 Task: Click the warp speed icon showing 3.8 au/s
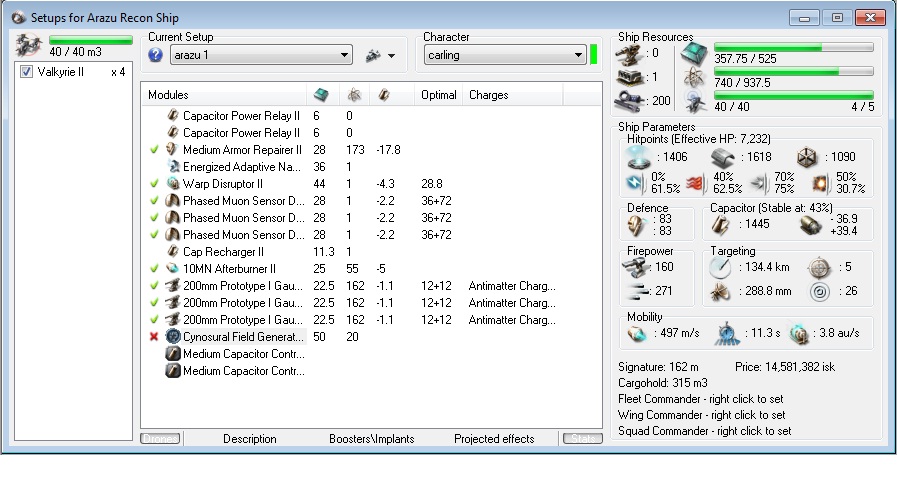798,334
